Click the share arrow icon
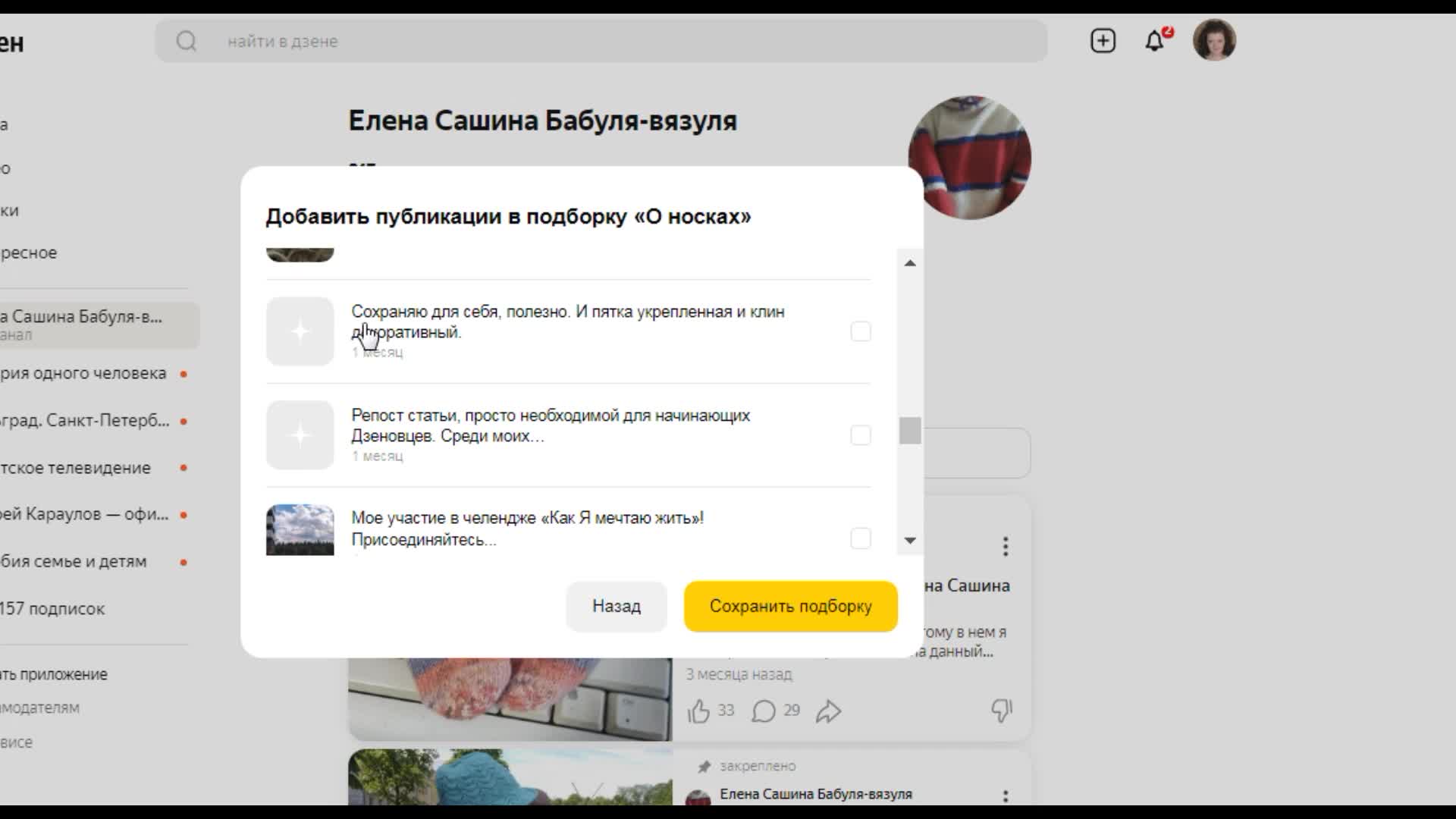Screen dimensions: 1456x819 (829, 711)
